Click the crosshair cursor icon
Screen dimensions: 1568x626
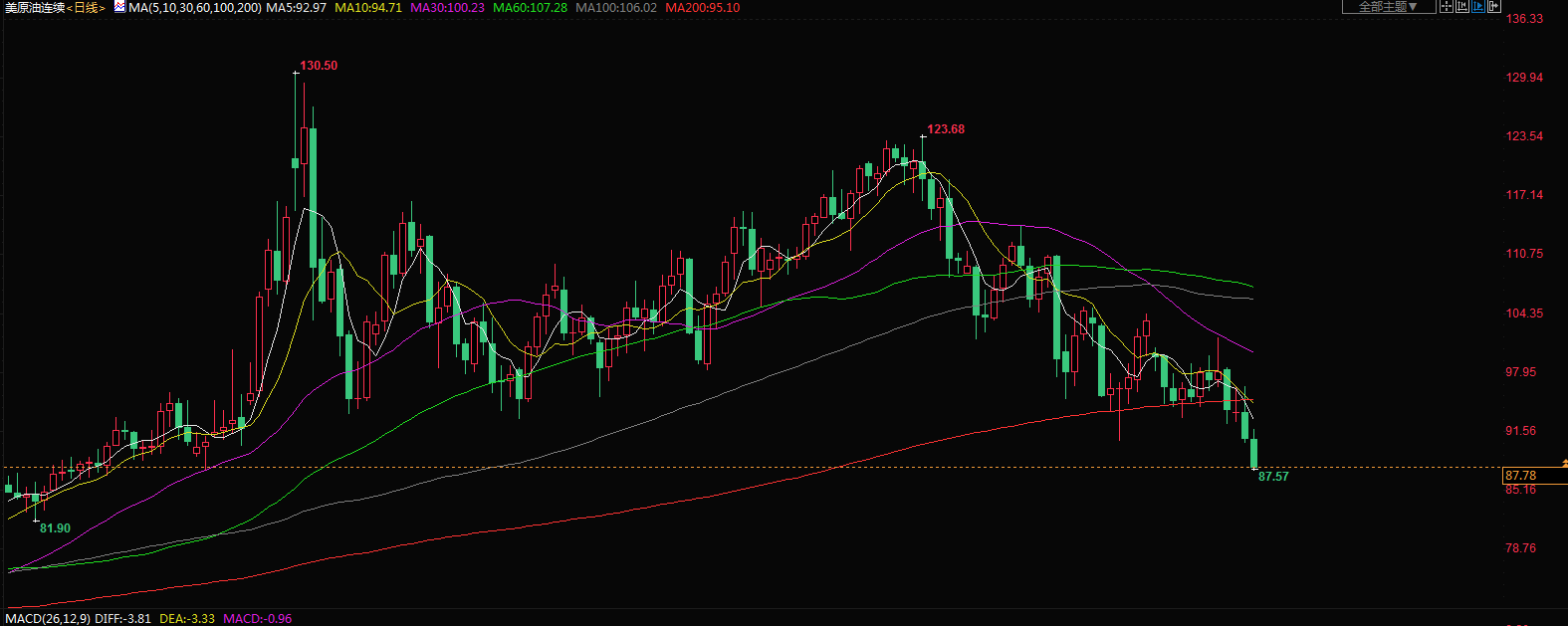tap(1447, 7)
